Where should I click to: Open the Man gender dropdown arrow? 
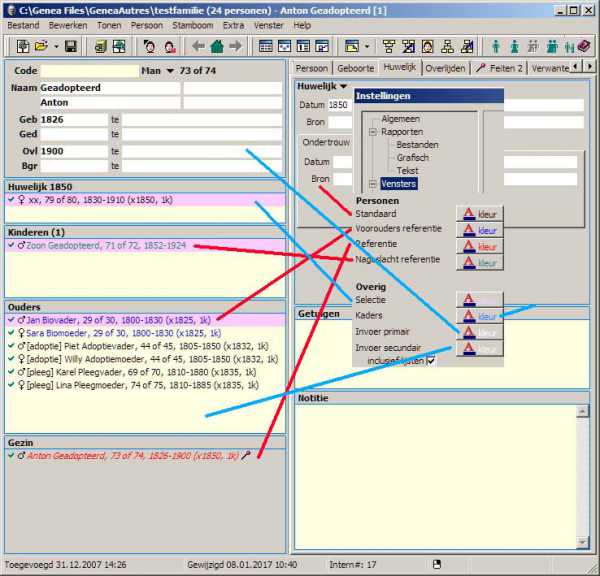tap(170, 71)
